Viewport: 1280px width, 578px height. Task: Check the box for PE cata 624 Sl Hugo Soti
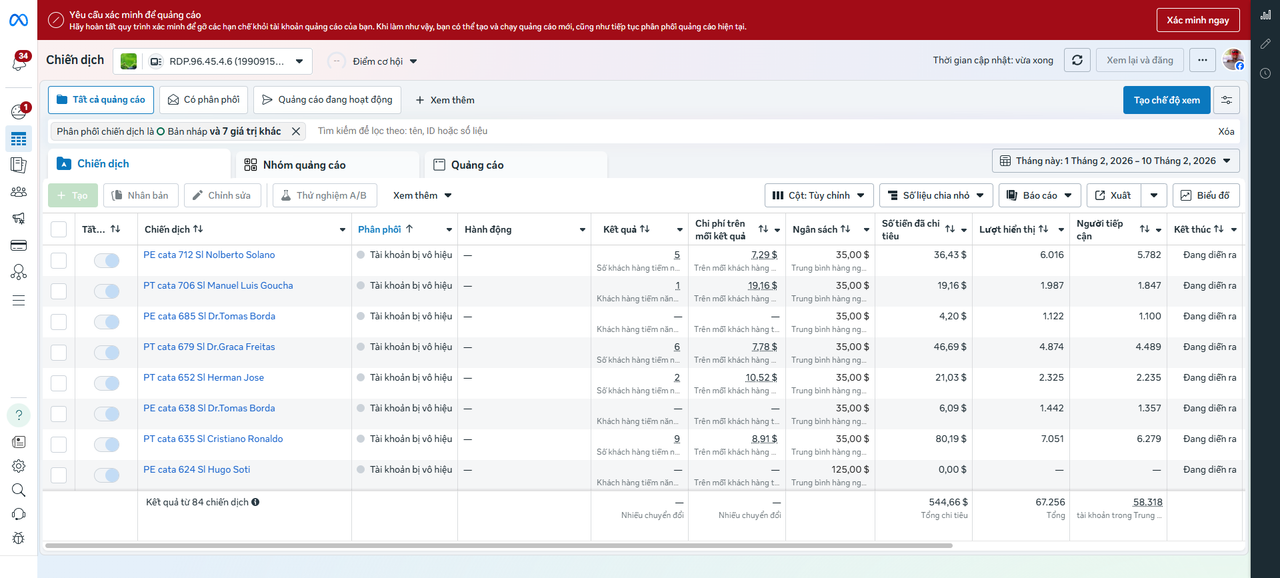tap(59, 475)
